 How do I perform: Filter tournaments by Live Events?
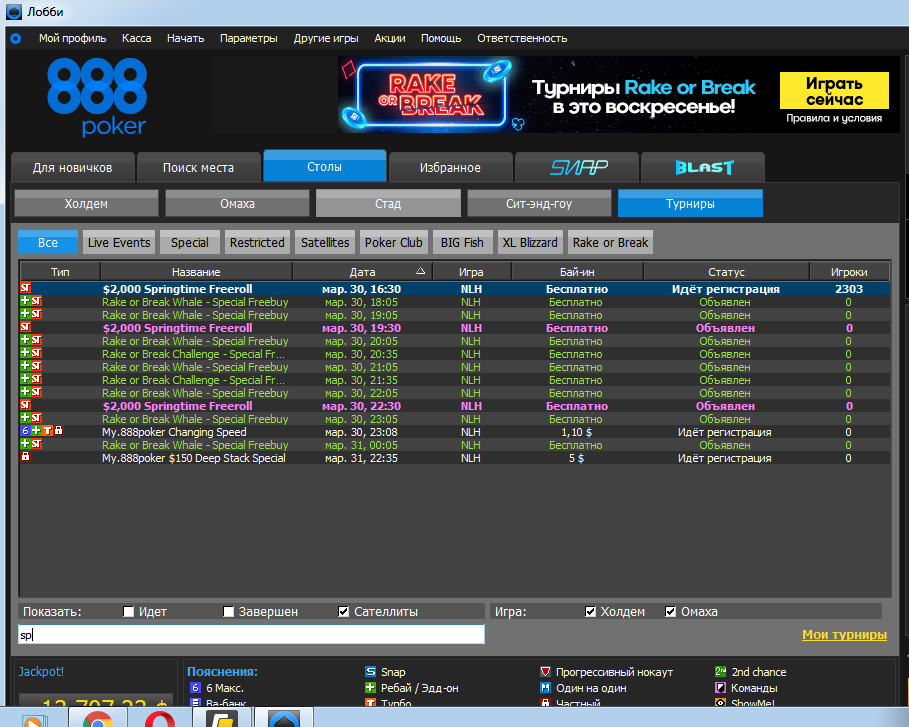[x=119, y=242]
